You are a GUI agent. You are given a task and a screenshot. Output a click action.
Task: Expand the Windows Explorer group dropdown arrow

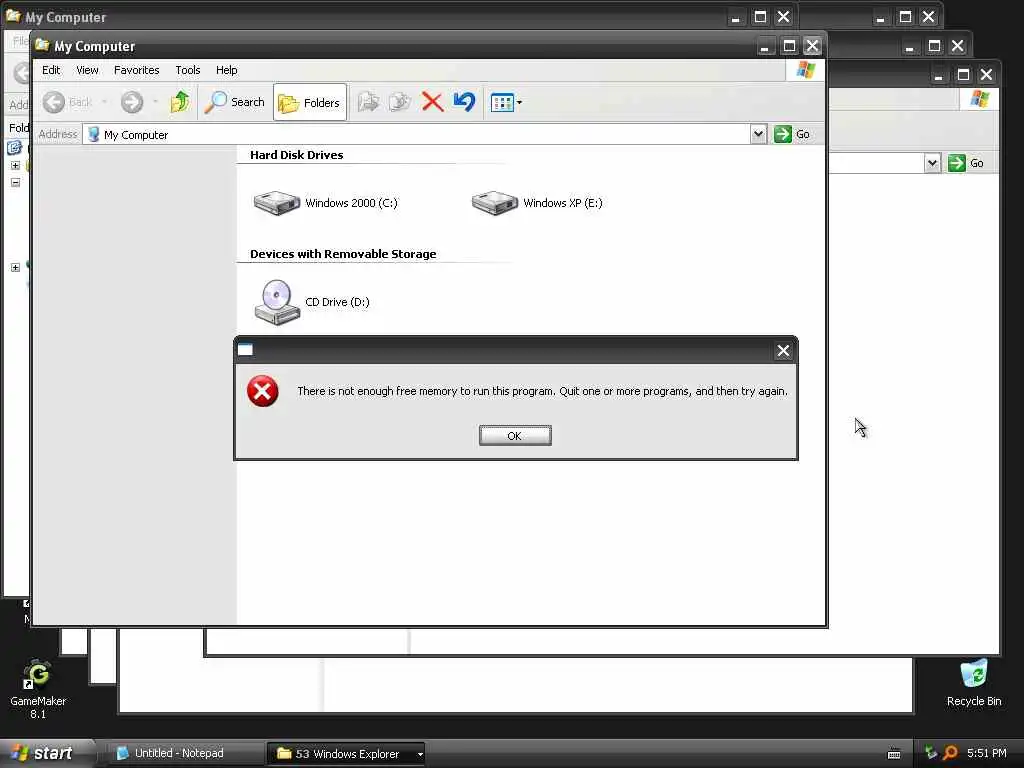click(x=420, y=754)
